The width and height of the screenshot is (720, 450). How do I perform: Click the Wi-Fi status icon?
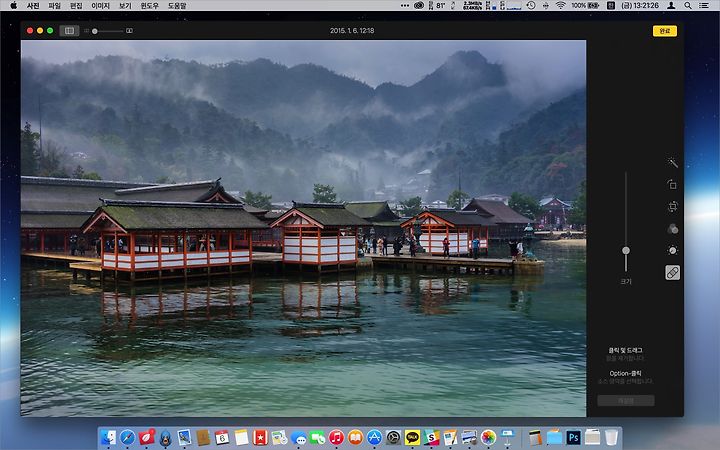coord(560,6)
